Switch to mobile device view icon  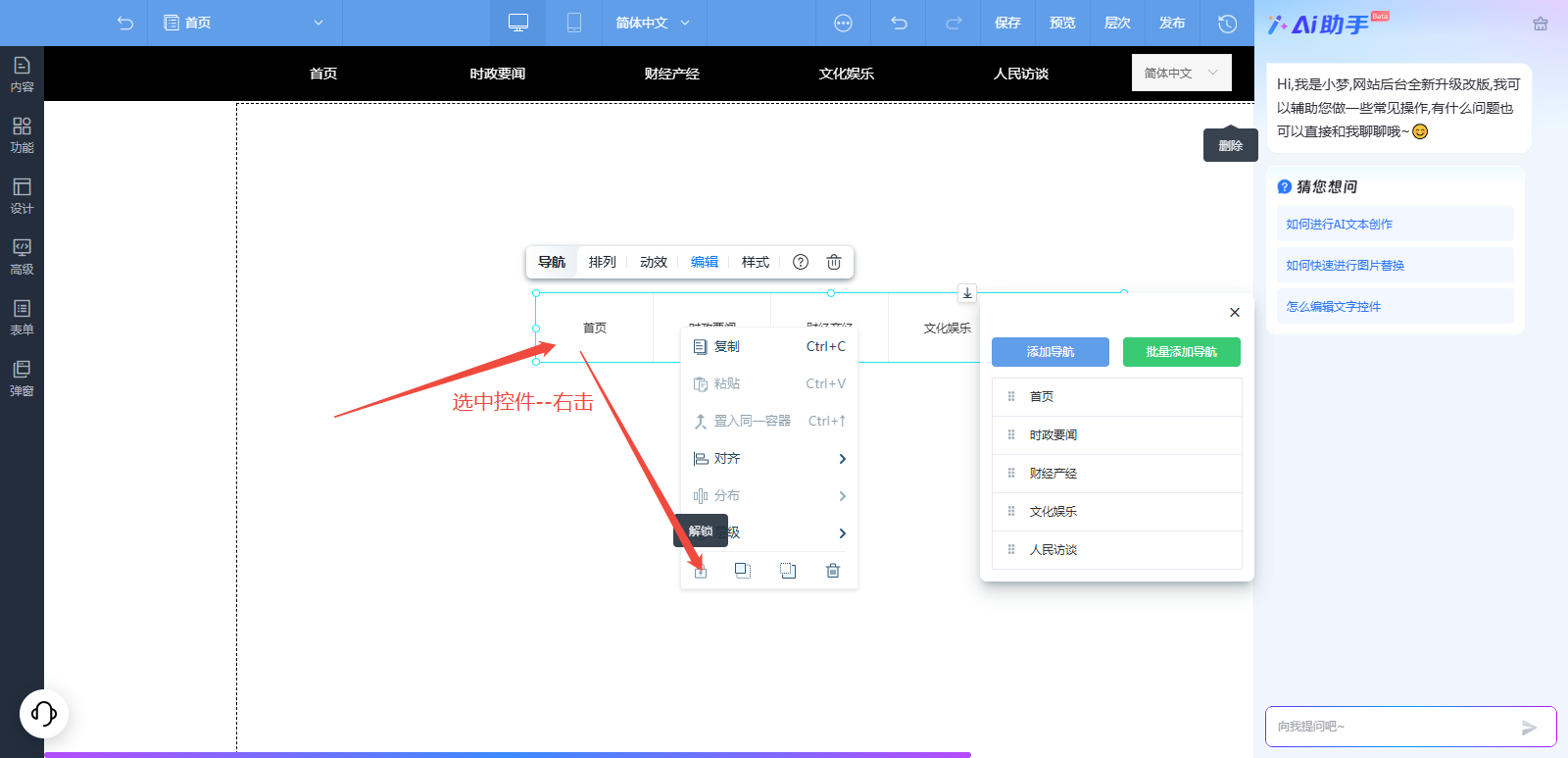pyautogui.click(x=574, y=23)
